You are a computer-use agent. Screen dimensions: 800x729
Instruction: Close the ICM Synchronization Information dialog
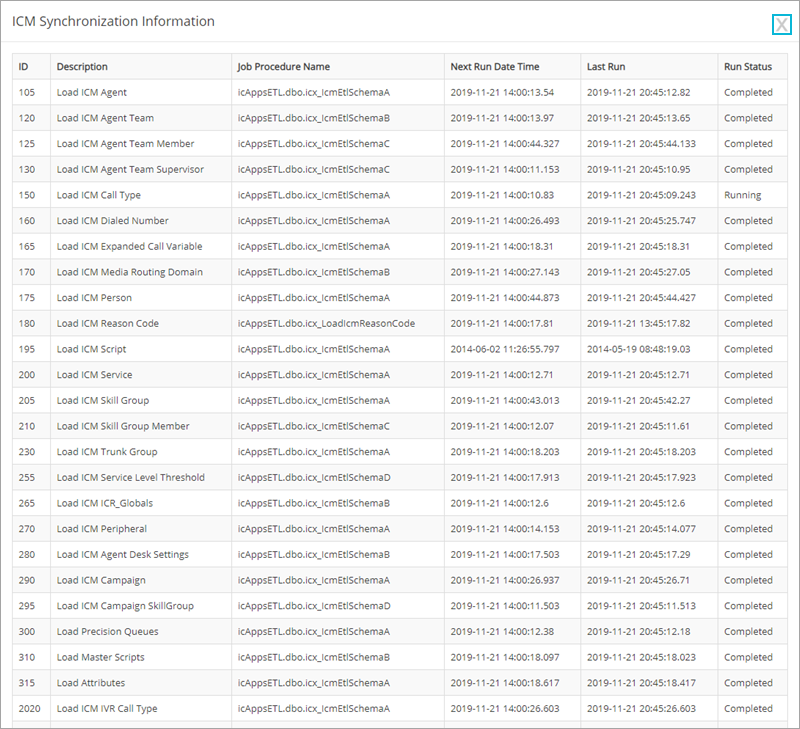(781, 24)
